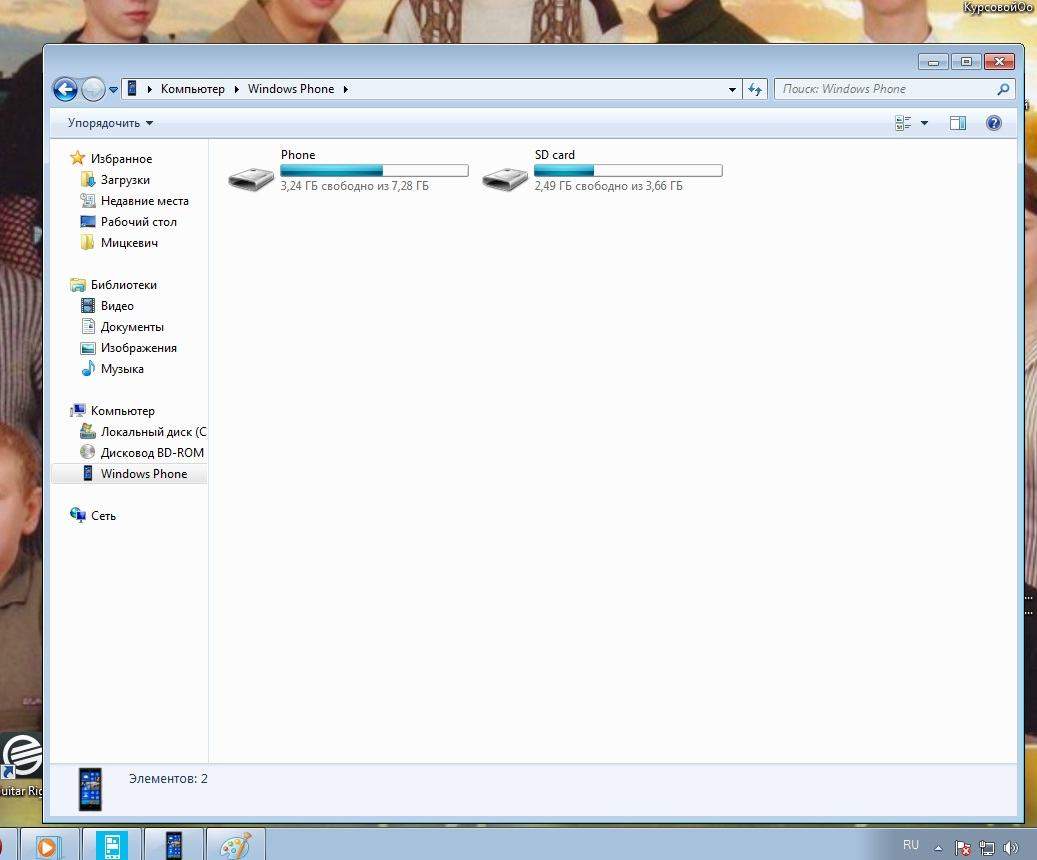
Task: Open the Документы library
Action: 132,327
